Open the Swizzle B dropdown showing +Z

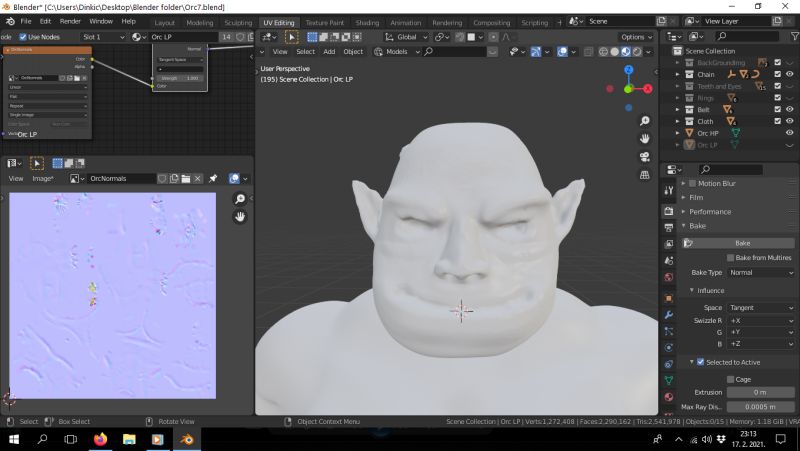(x=761, y=344)
